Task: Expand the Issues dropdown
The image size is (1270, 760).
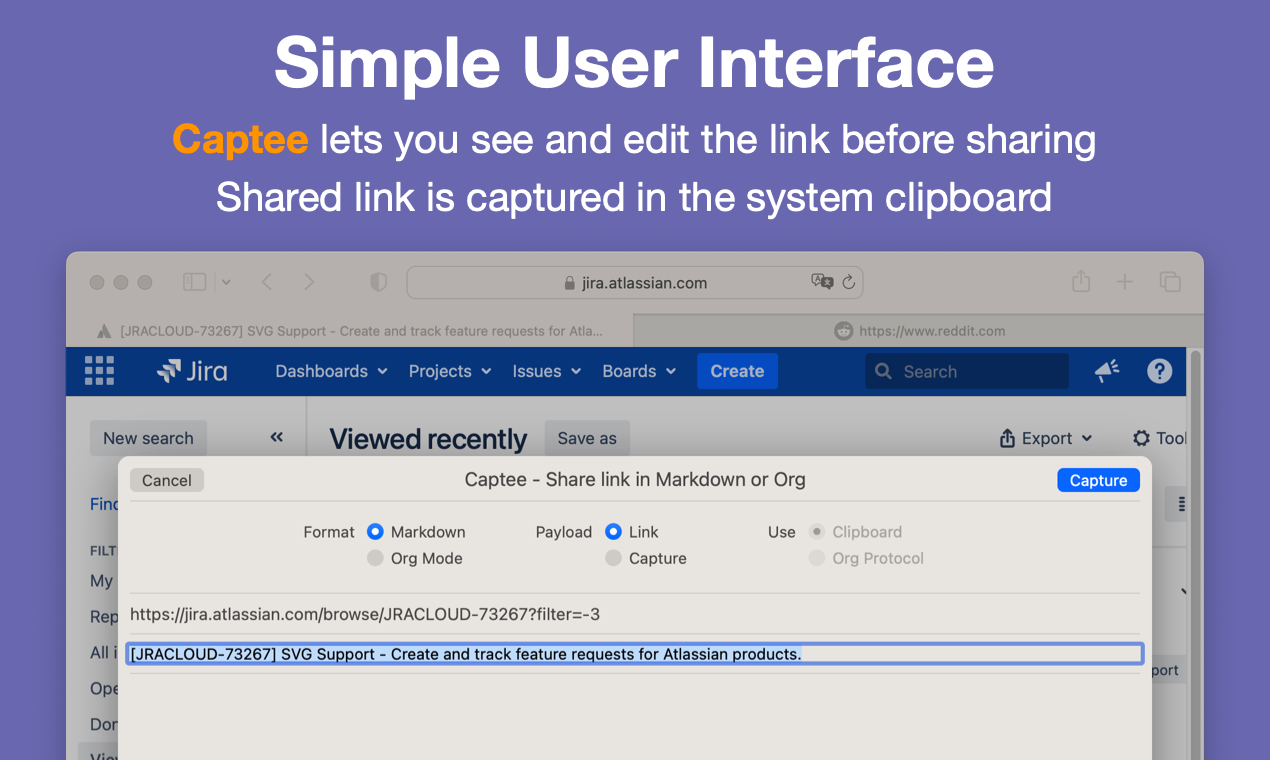Action: 547,371
